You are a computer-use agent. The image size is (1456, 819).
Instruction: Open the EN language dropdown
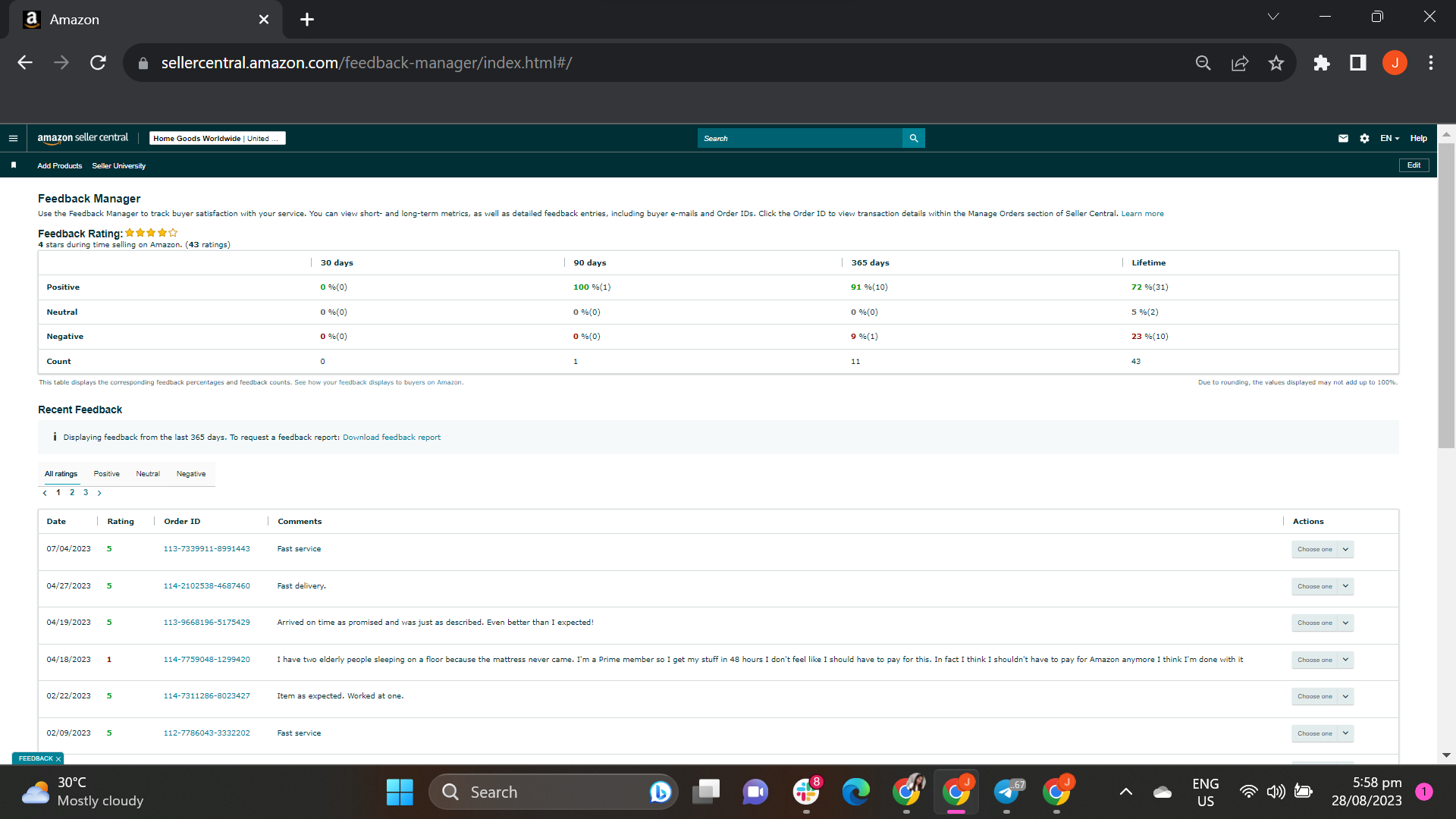1389,138
